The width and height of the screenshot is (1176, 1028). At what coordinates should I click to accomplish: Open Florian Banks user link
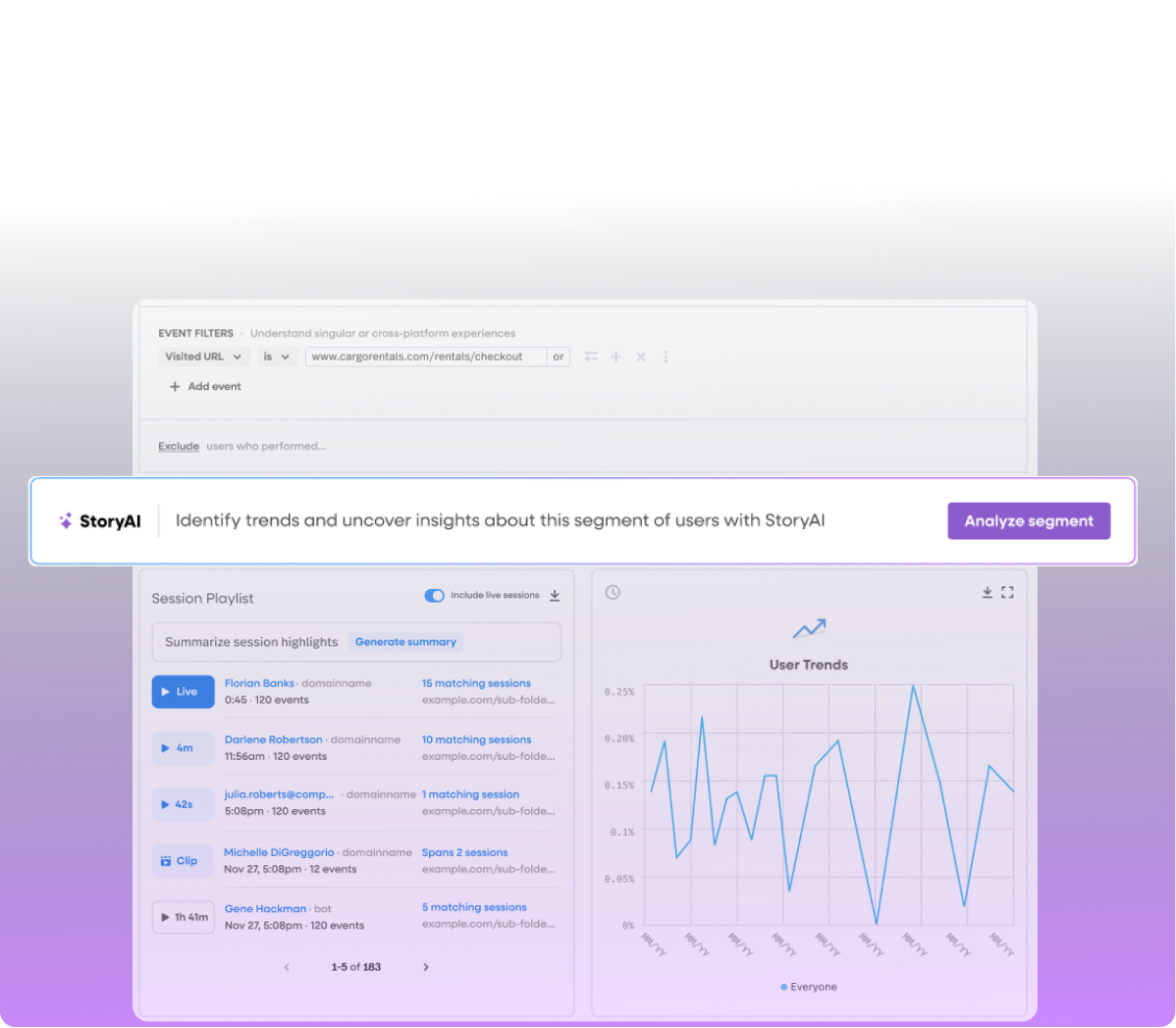[x=259, y=682]
